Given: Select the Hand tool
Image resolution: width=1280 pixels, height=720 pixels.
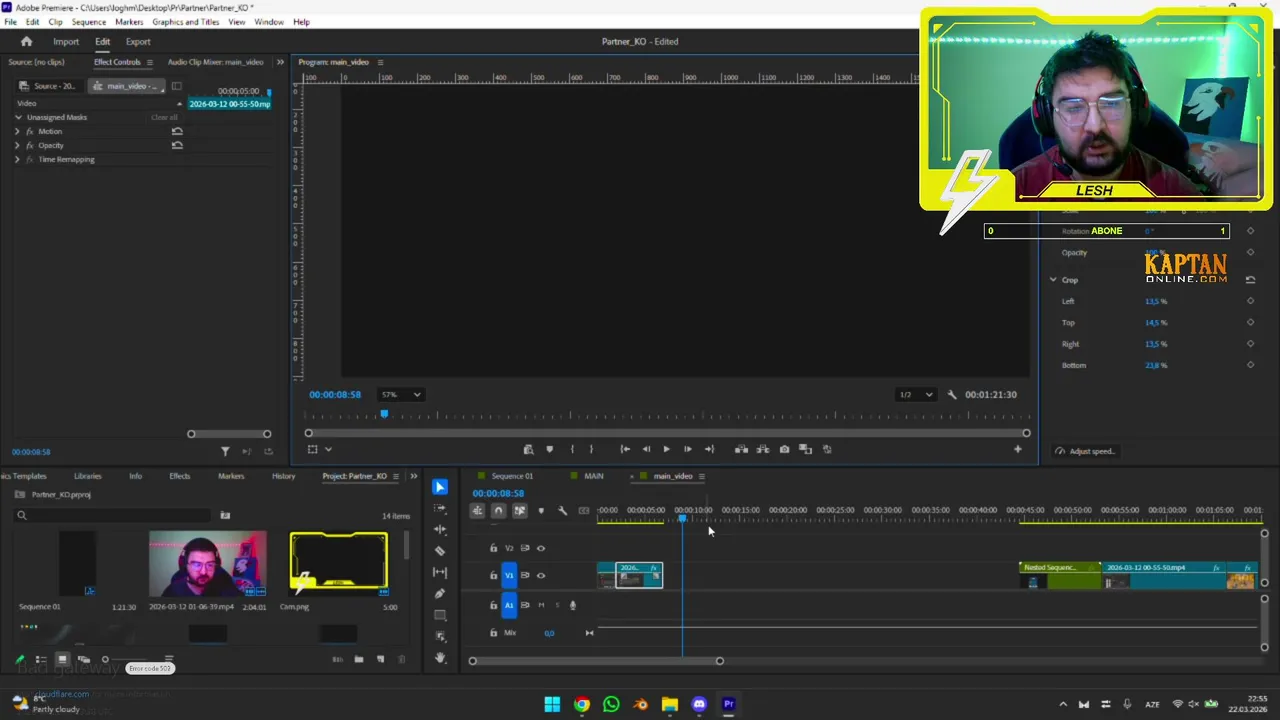Looking at the screenshot, I should [440, 658].
